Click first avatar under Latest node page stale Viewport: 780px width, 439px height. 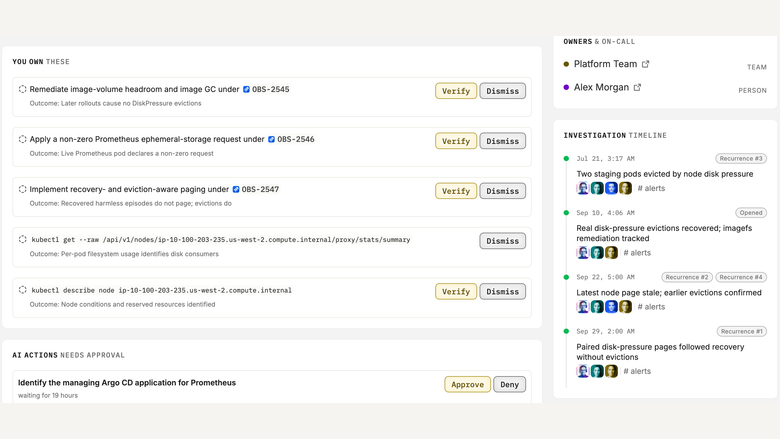[583, 307]
